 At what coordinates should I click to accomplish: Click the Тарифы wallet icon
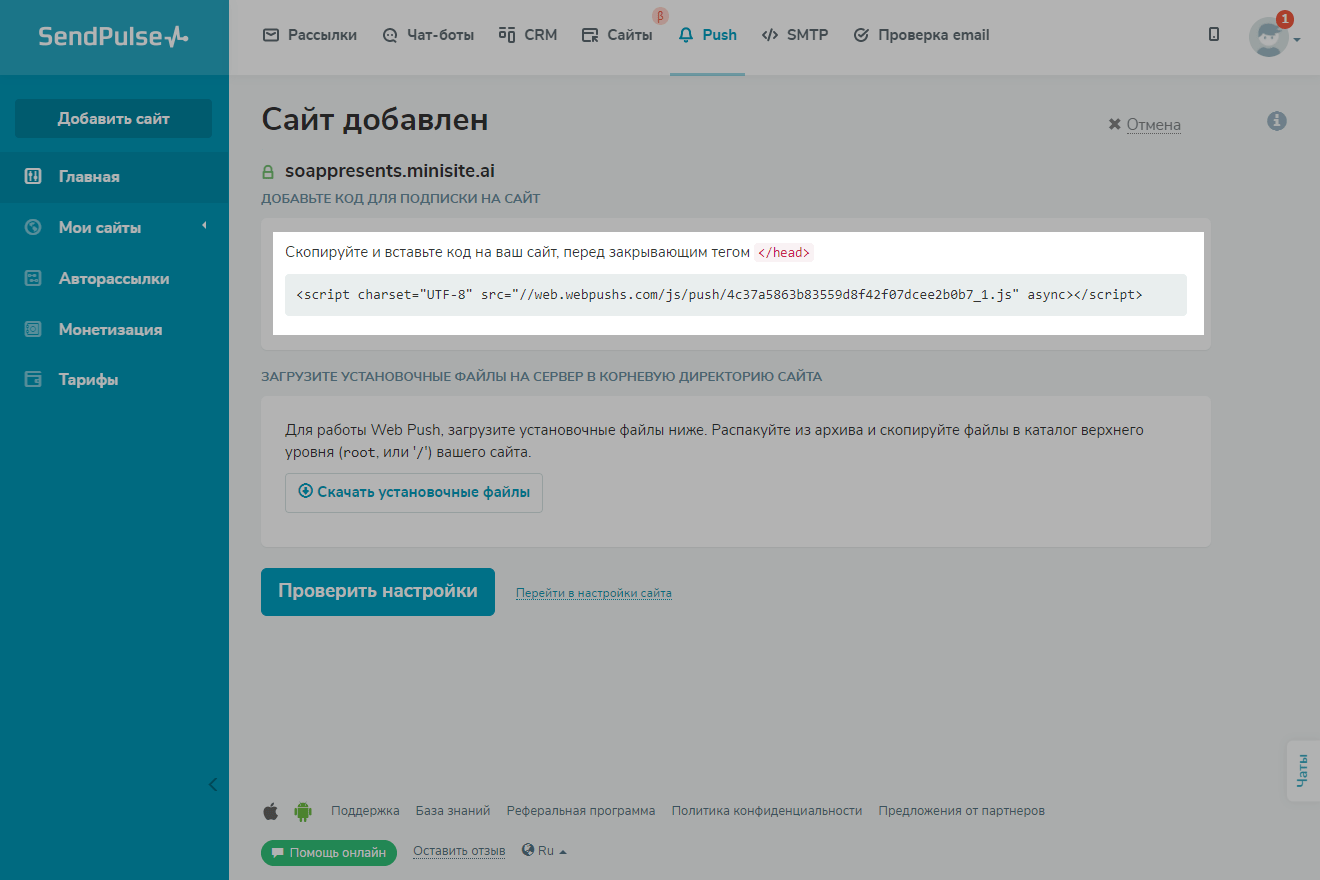[33, 380]
